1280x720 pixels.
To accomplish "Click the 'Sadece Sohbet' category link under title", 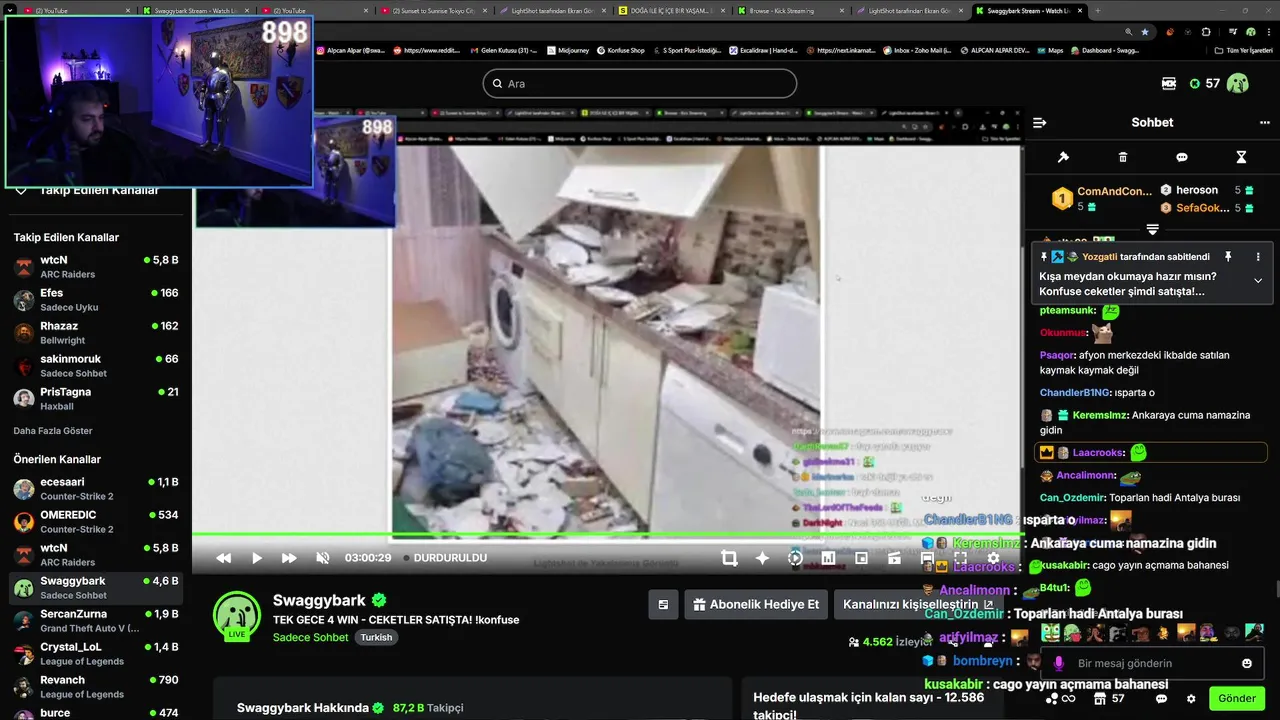I will point(311,637).
